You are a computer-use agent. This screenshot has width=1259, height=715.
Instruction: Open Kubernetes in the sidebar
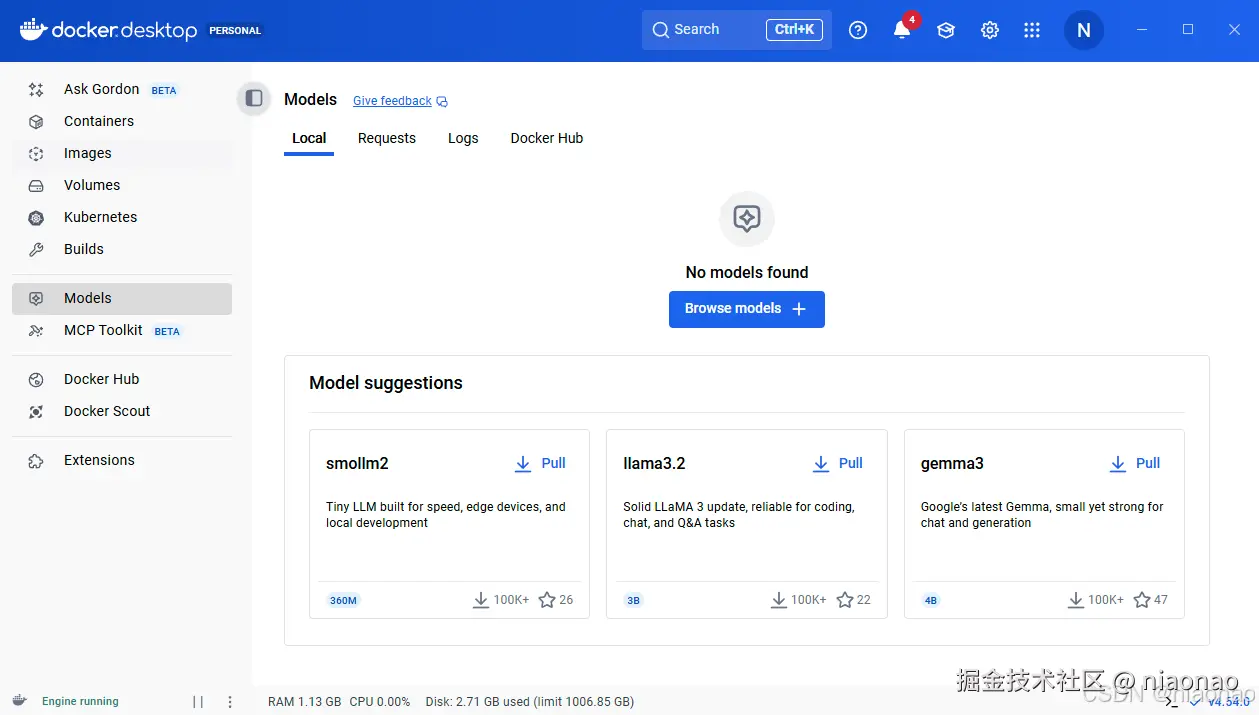tap(122, 217)
